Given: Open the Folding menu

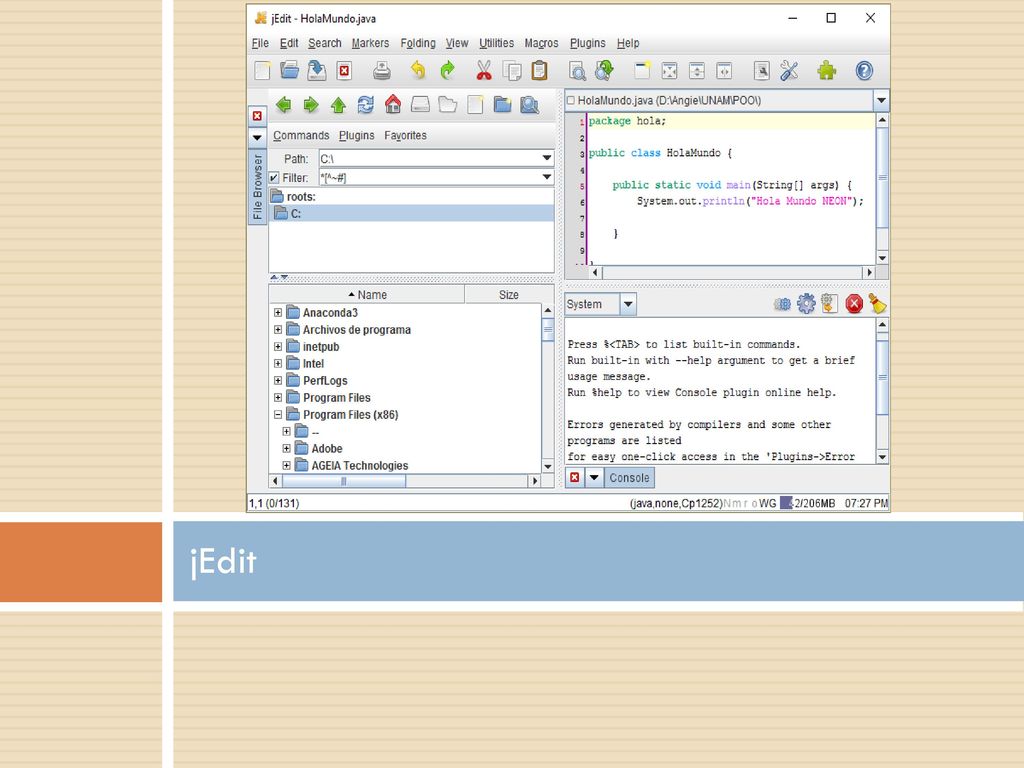Looking at the screenshot, I should tap(418, 43).
